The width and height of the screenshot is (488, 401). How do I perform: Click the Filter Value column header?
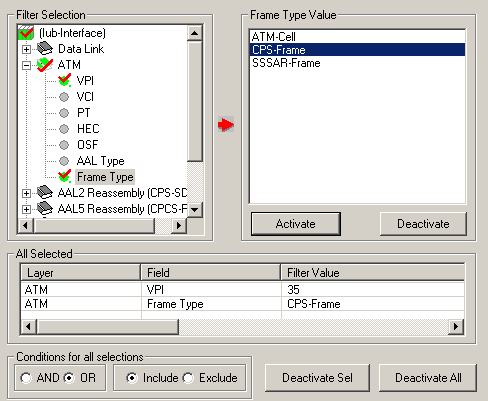[373, 273]
